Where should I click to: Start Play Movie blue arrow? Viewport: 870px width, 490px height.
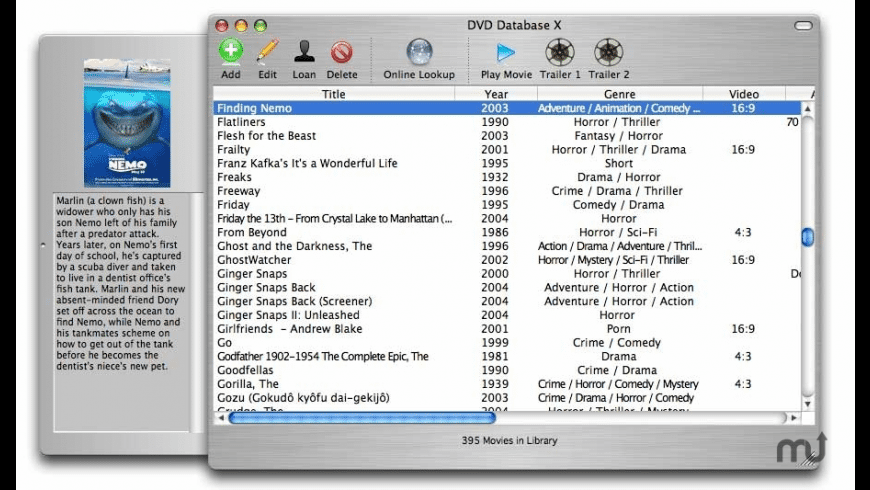(505, 52)
